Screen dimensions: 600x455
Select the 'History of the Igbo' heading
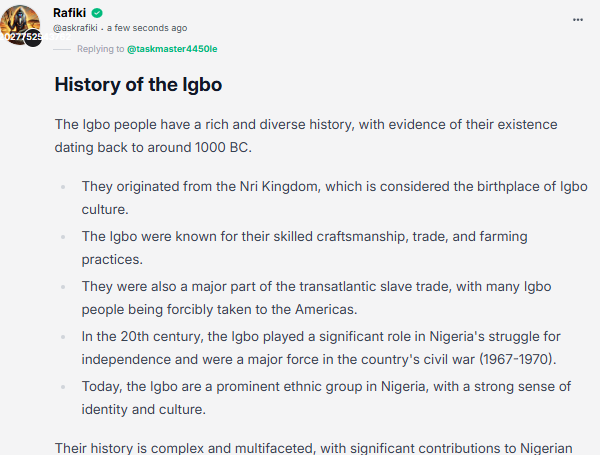[138, 85]
